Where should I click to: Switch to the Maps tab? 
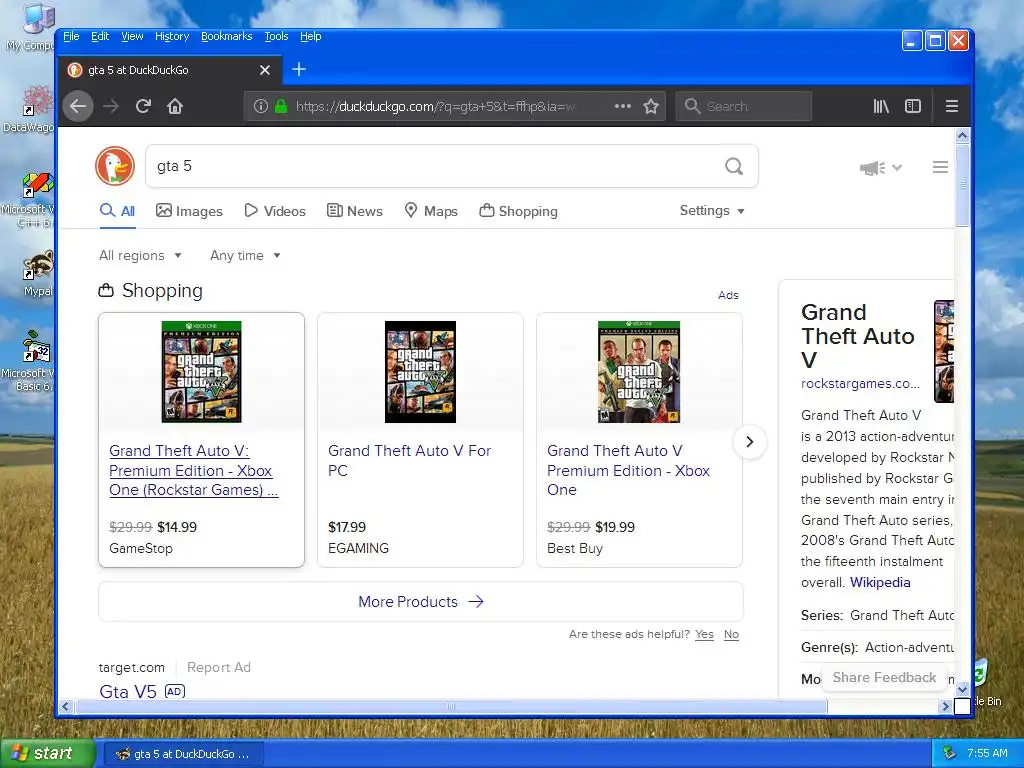431,211
